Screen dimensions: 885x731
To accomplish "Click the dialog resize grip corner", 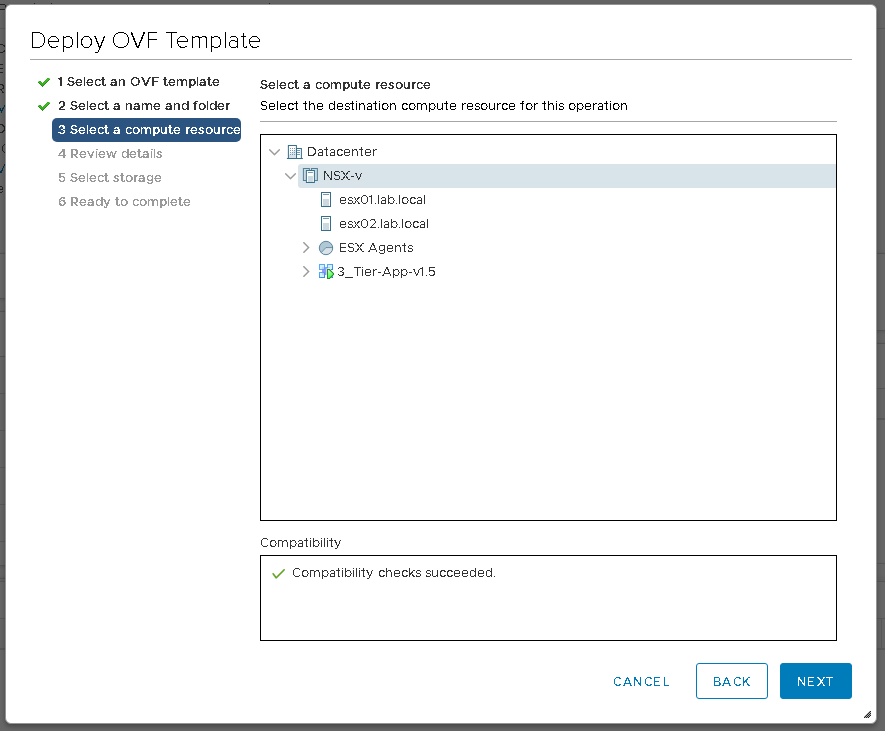I will click(866, 714).
